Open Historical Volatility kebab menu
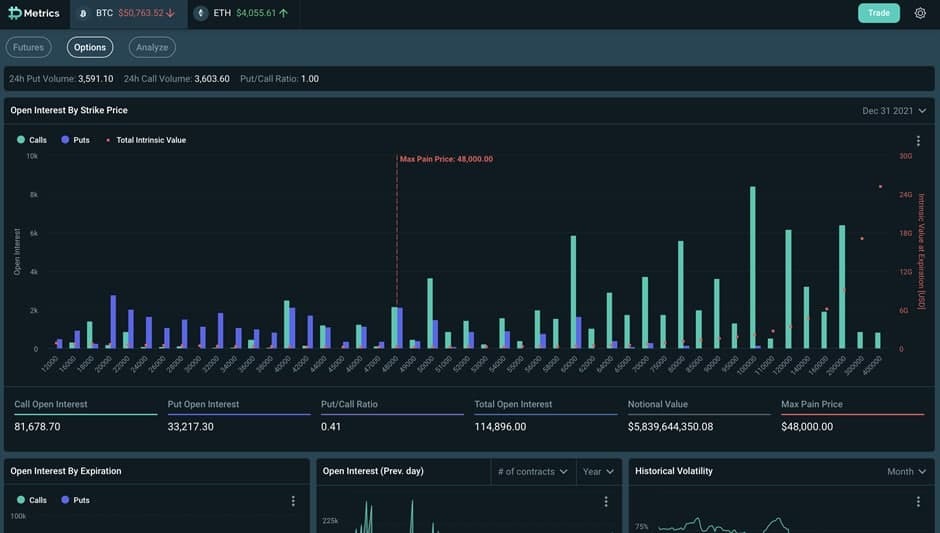 click(x=918, y=501)
